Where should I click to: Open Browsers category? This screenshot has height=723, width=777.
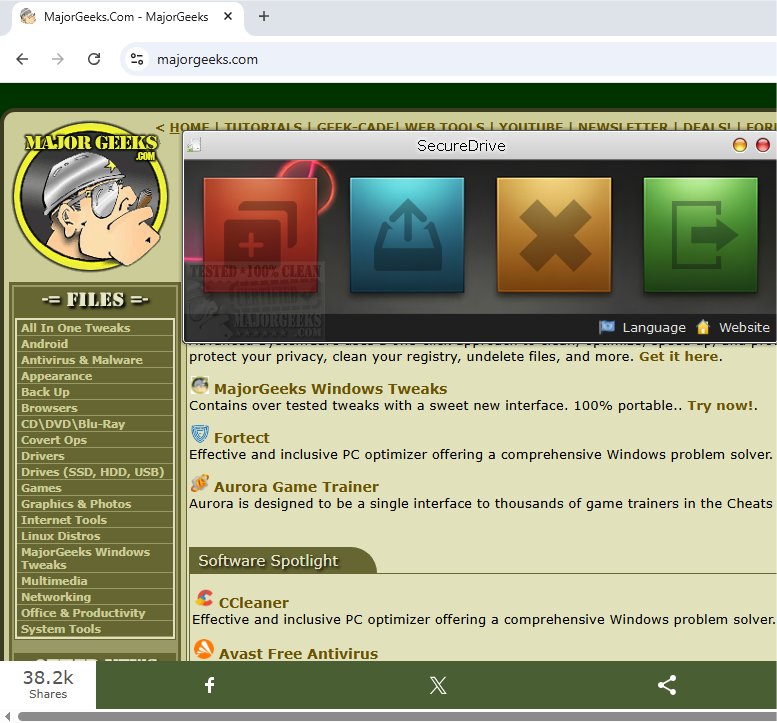click(94, 408)
